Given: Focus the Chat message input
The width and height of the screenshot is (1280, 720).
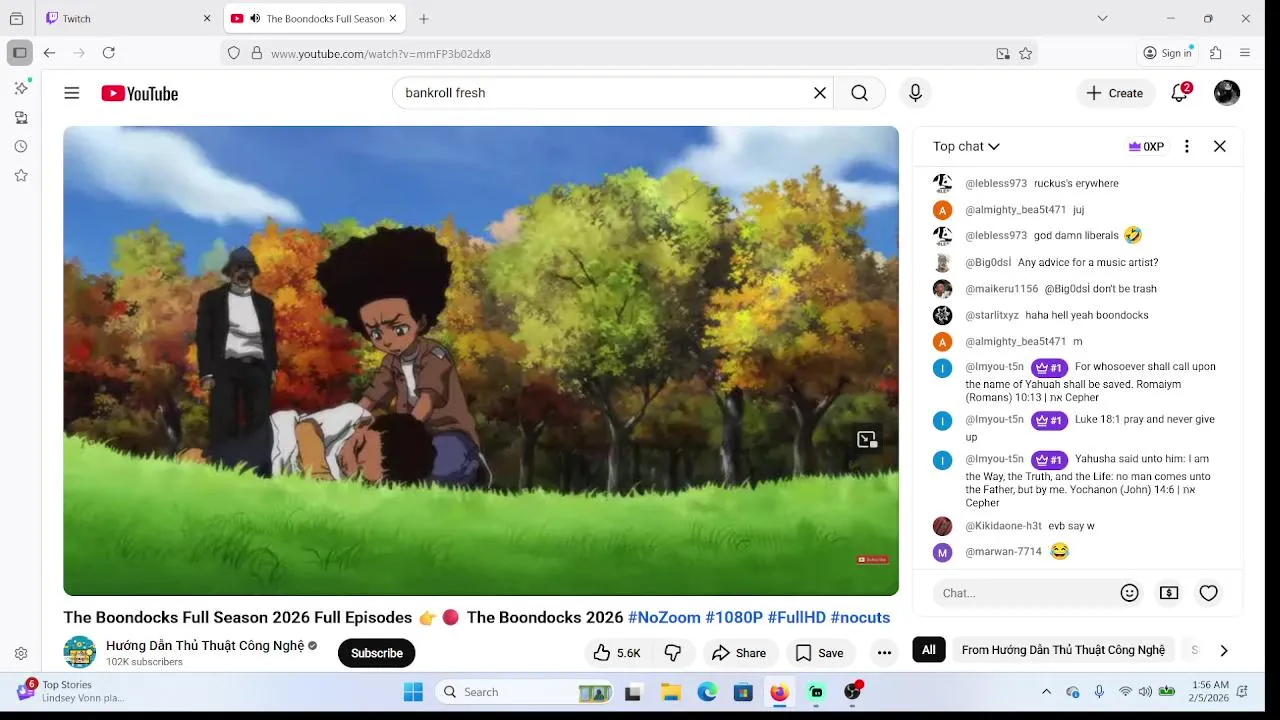Looking at the screenshot, I should coord(1027,593).
